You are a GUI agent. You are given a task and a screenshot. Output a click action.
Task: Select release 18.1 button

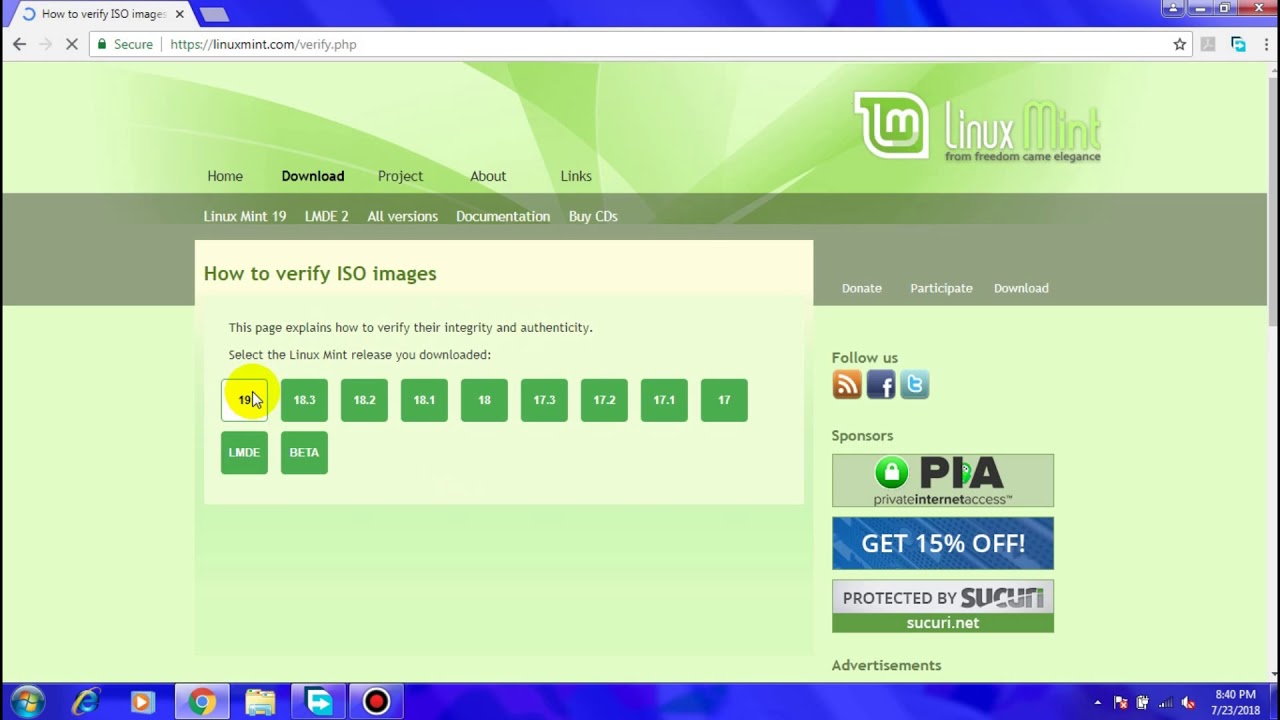coord(424,400)
